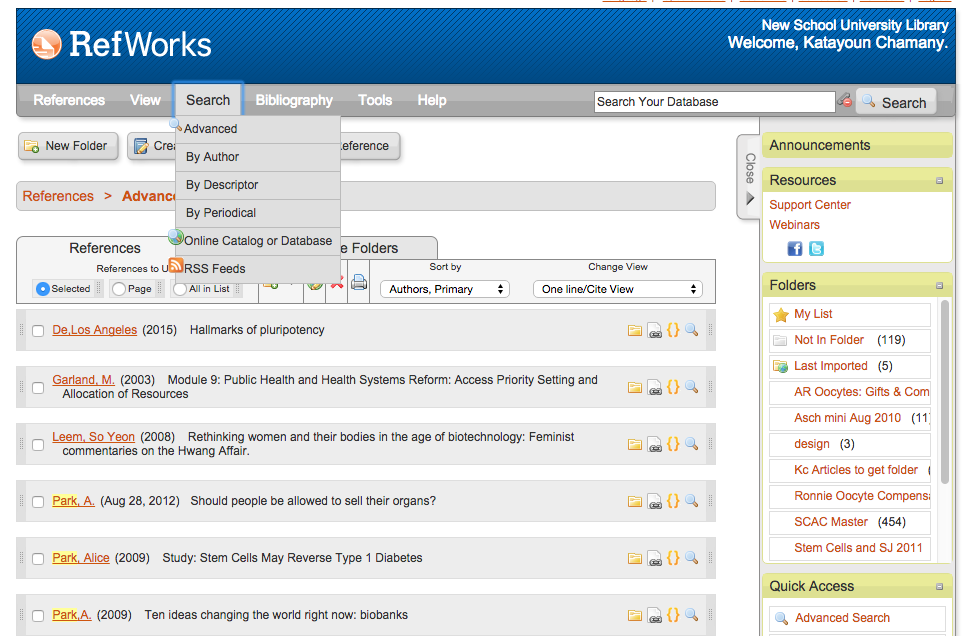Screen dimensions: 964x636
Task: Open the Bibliography menu
Action: (294, 100)
